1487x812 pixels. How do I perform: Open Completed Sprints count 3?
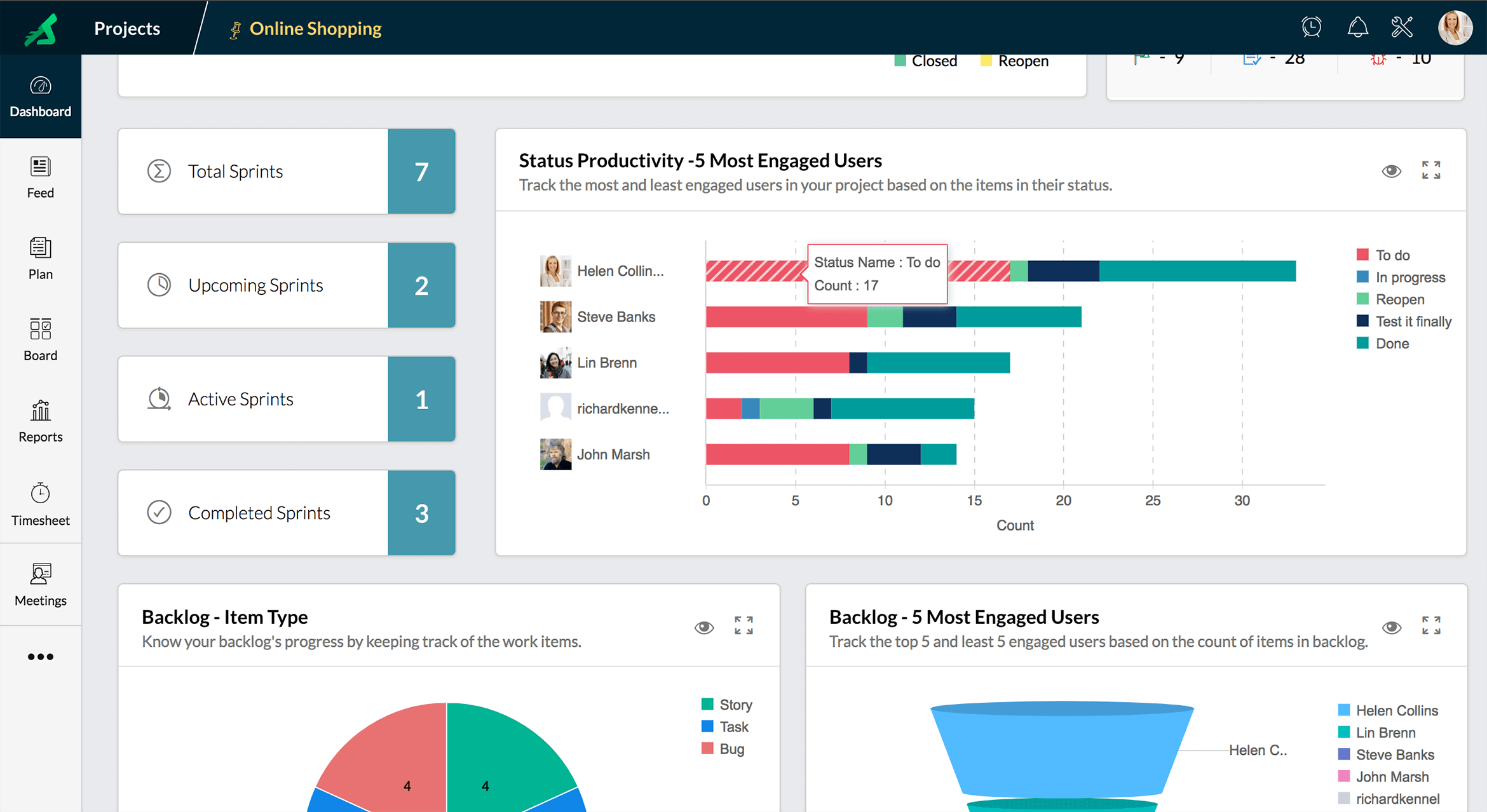[421, 513]
